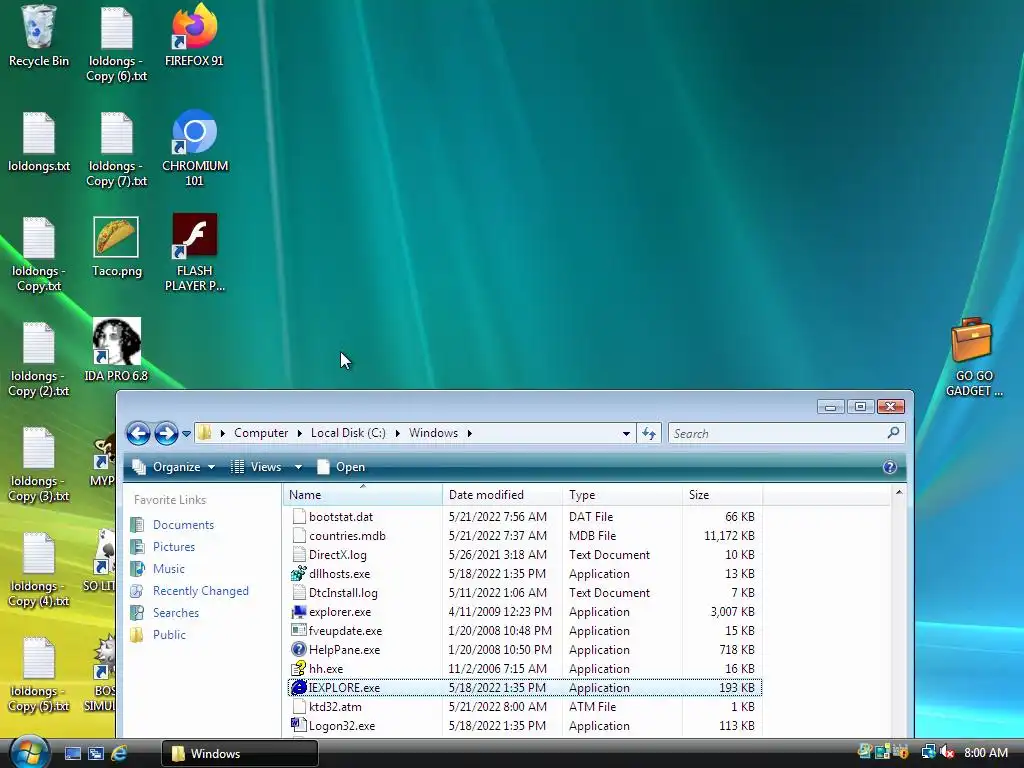Select loldongs - Copy (2).txt on desktop
This screenshot has width=1024, height=768.
39,360
